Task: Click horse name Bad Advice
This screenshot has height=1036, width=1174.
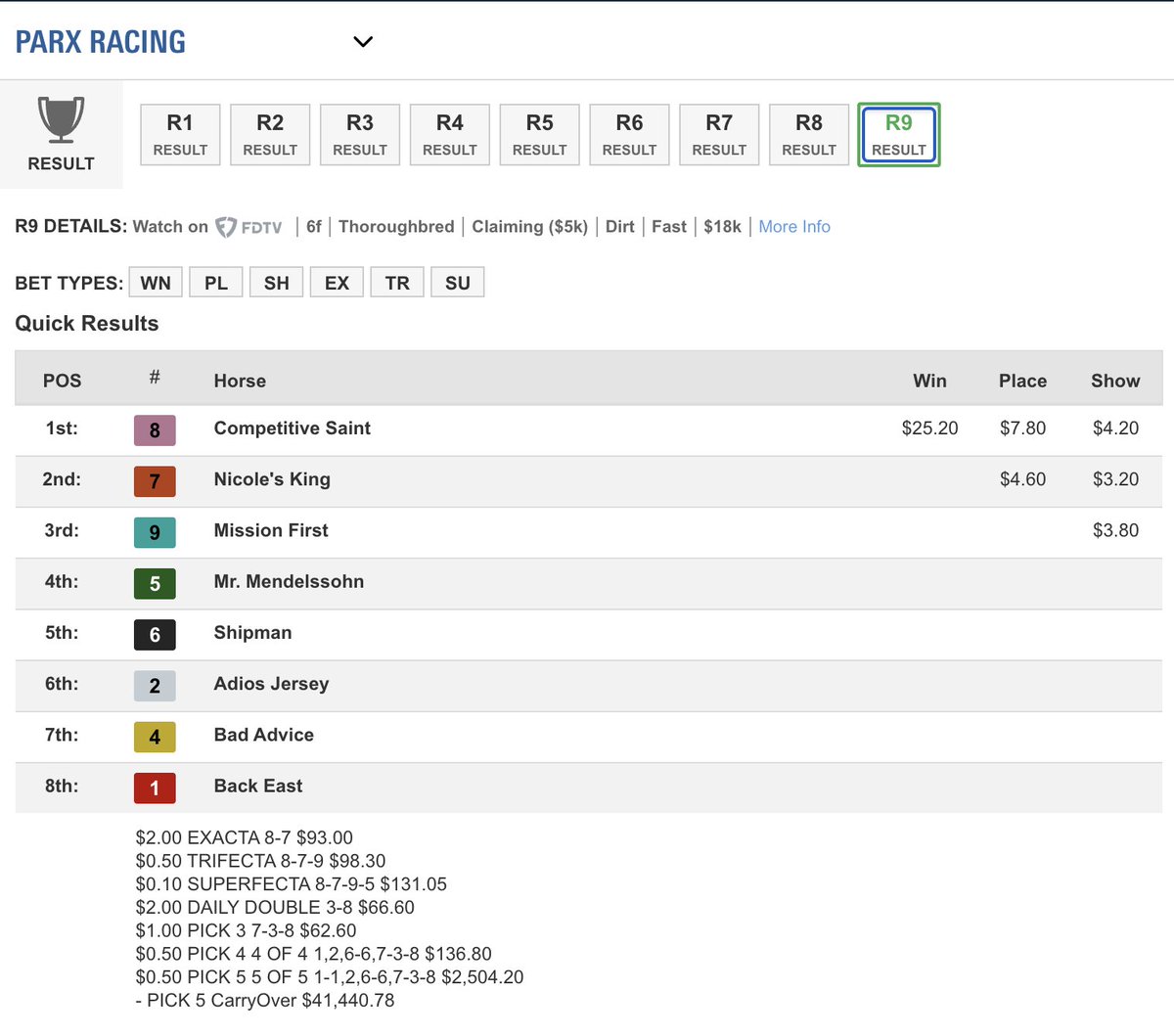Action: (264, 735)
